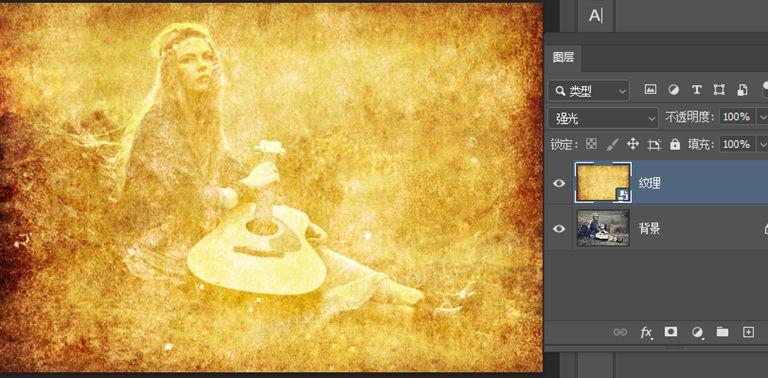This screenshot has height=378, width=768.
Task: Click the character panel 'A|' icon
Action: [x=596, y=16]
